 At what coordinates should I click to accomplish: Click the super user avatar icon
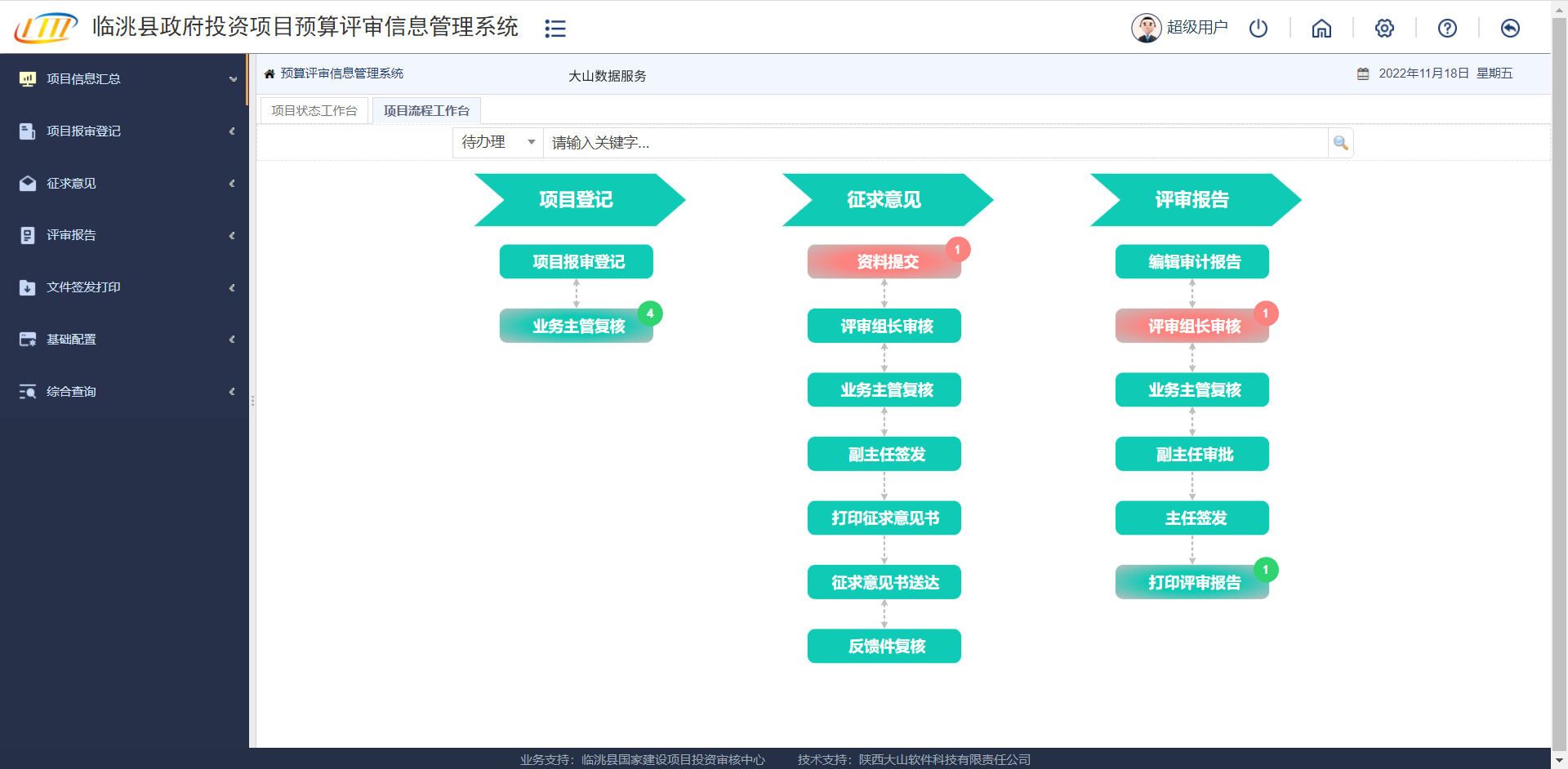(1146, 28)
